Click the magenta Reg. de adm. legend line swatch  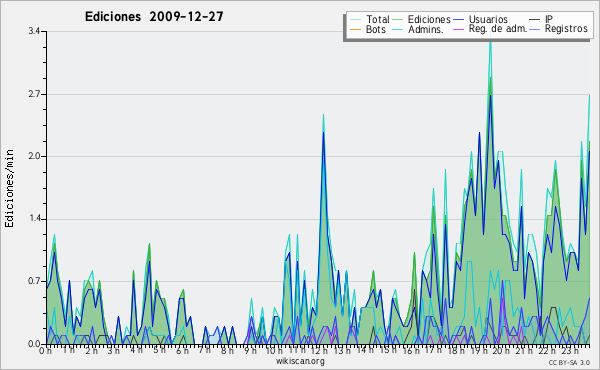(458, 29)
